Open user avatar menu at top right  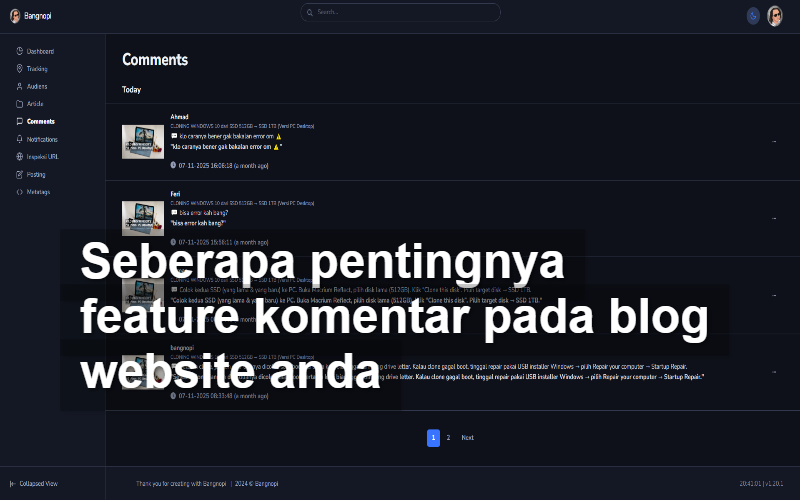[x=775, y=16]
